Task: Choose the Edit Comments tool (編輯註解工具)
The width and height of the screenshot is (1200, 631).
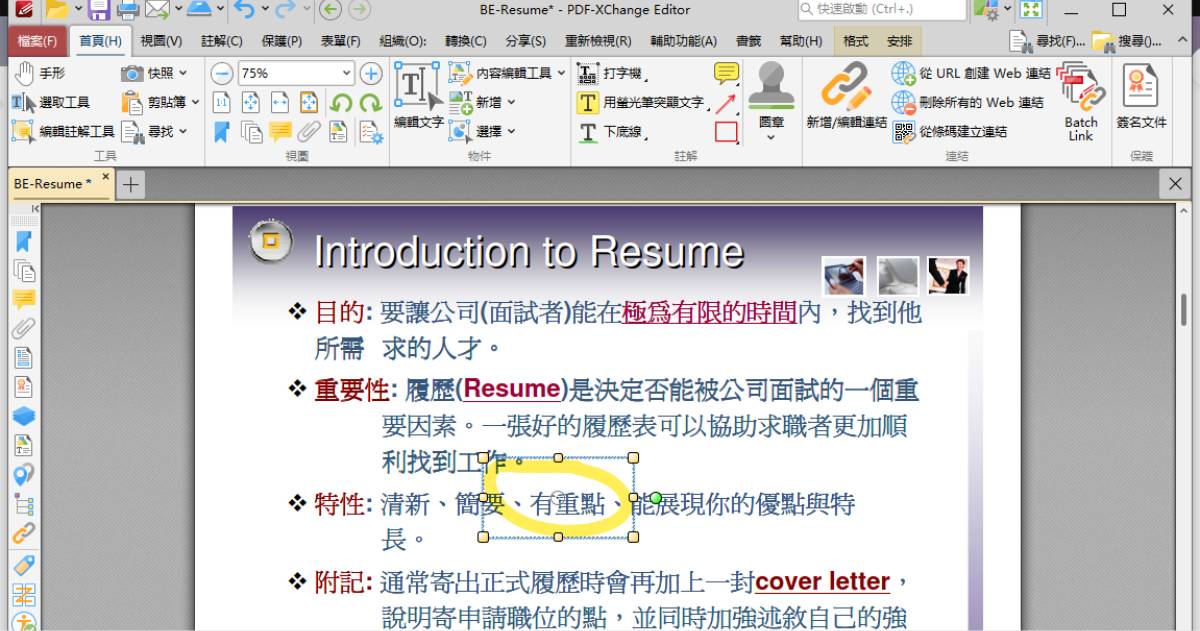Action: click(63, 131)
